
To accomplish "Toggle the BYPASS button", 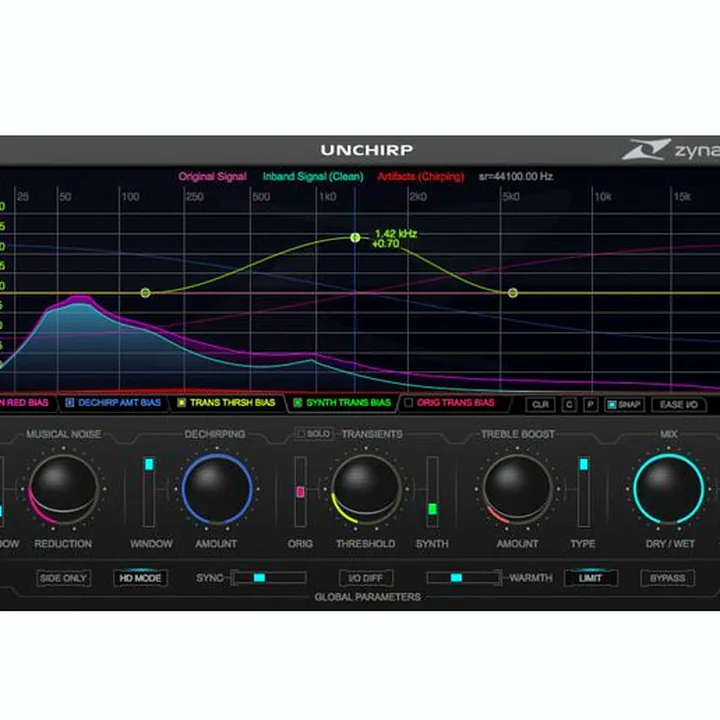I will (668, 578).
